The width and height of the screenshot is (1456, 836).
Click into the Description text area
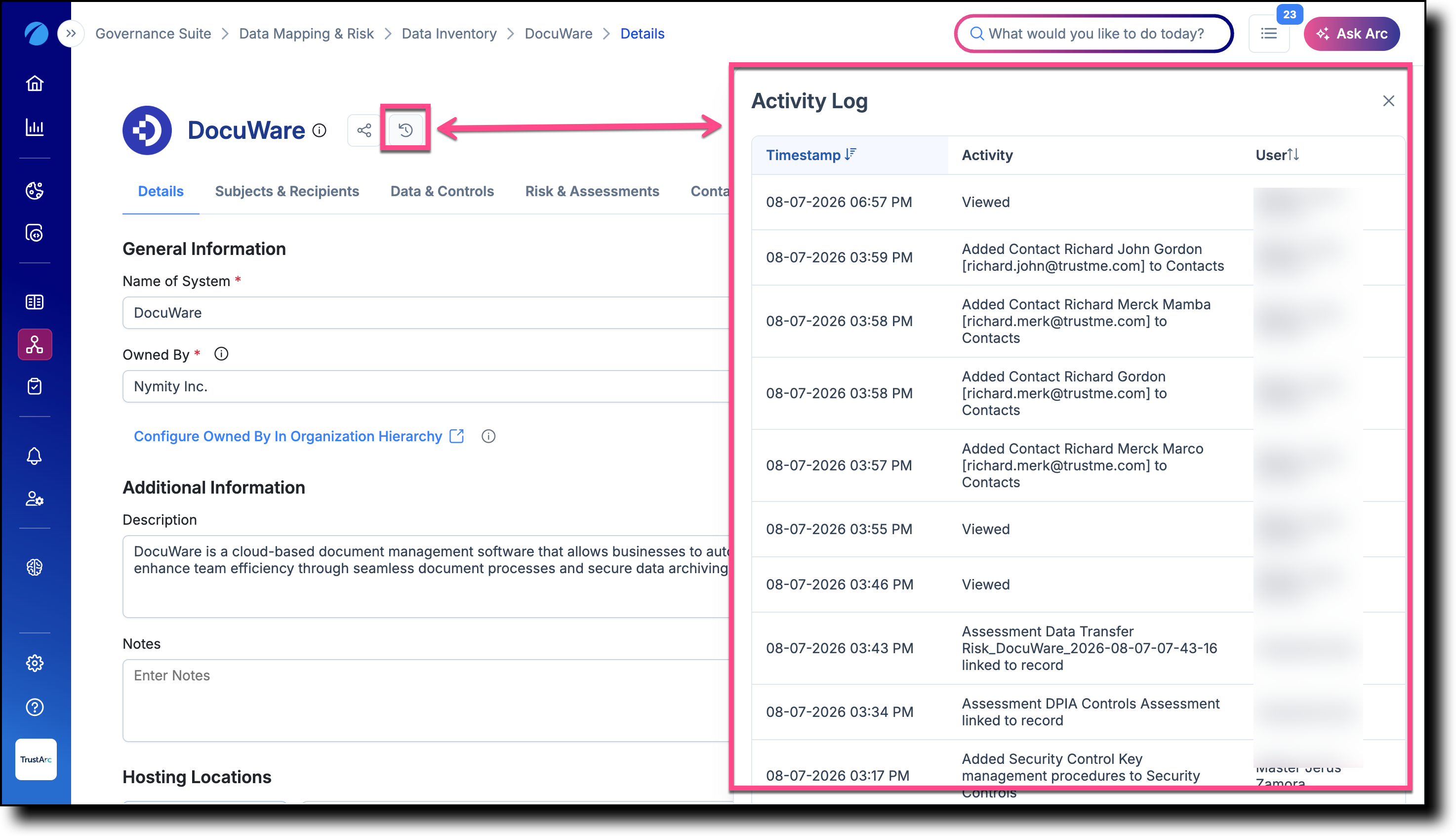pos(425,576)
